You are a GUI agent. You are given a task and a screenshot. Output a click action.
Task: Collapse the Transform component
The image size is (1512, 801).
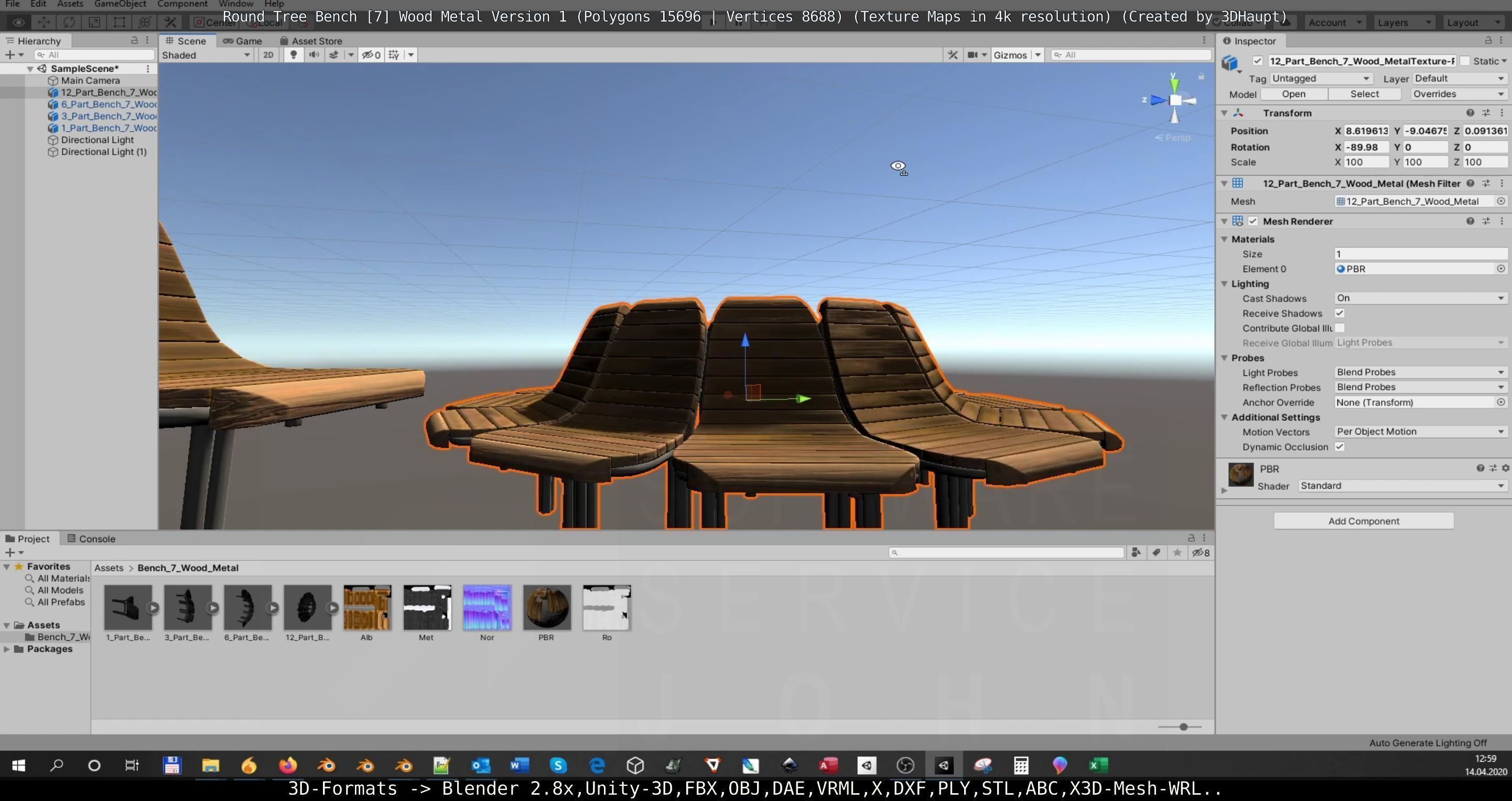(1224, 113)
